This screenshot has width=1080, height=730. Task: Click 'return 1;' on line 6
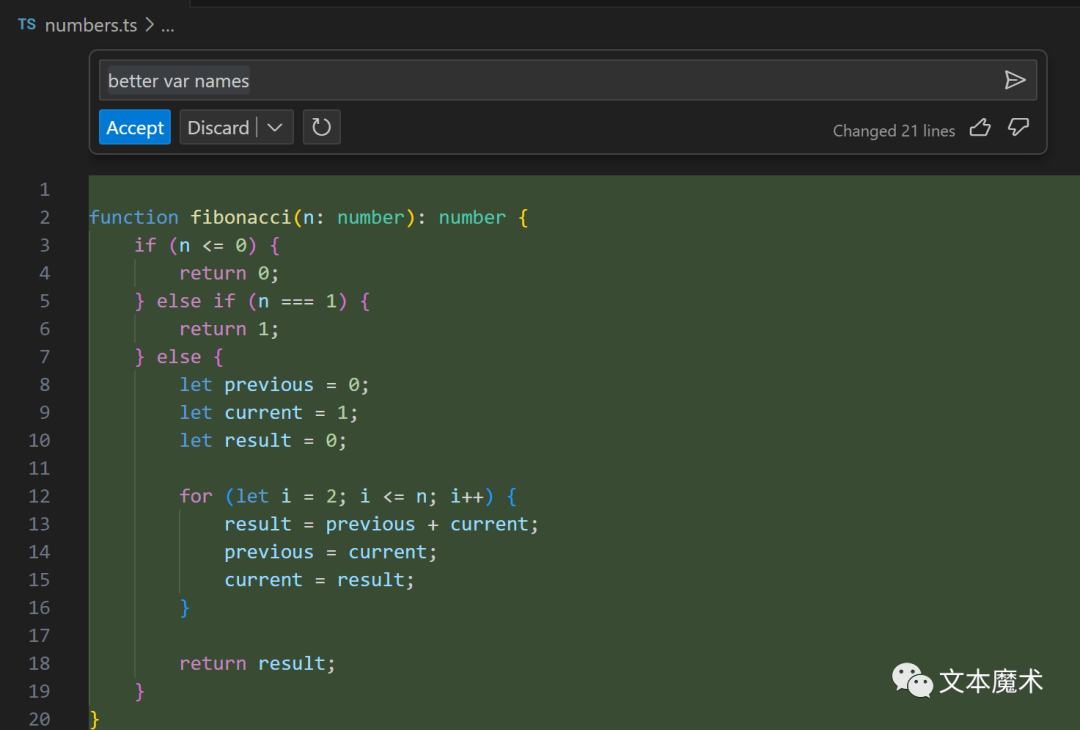229,329
